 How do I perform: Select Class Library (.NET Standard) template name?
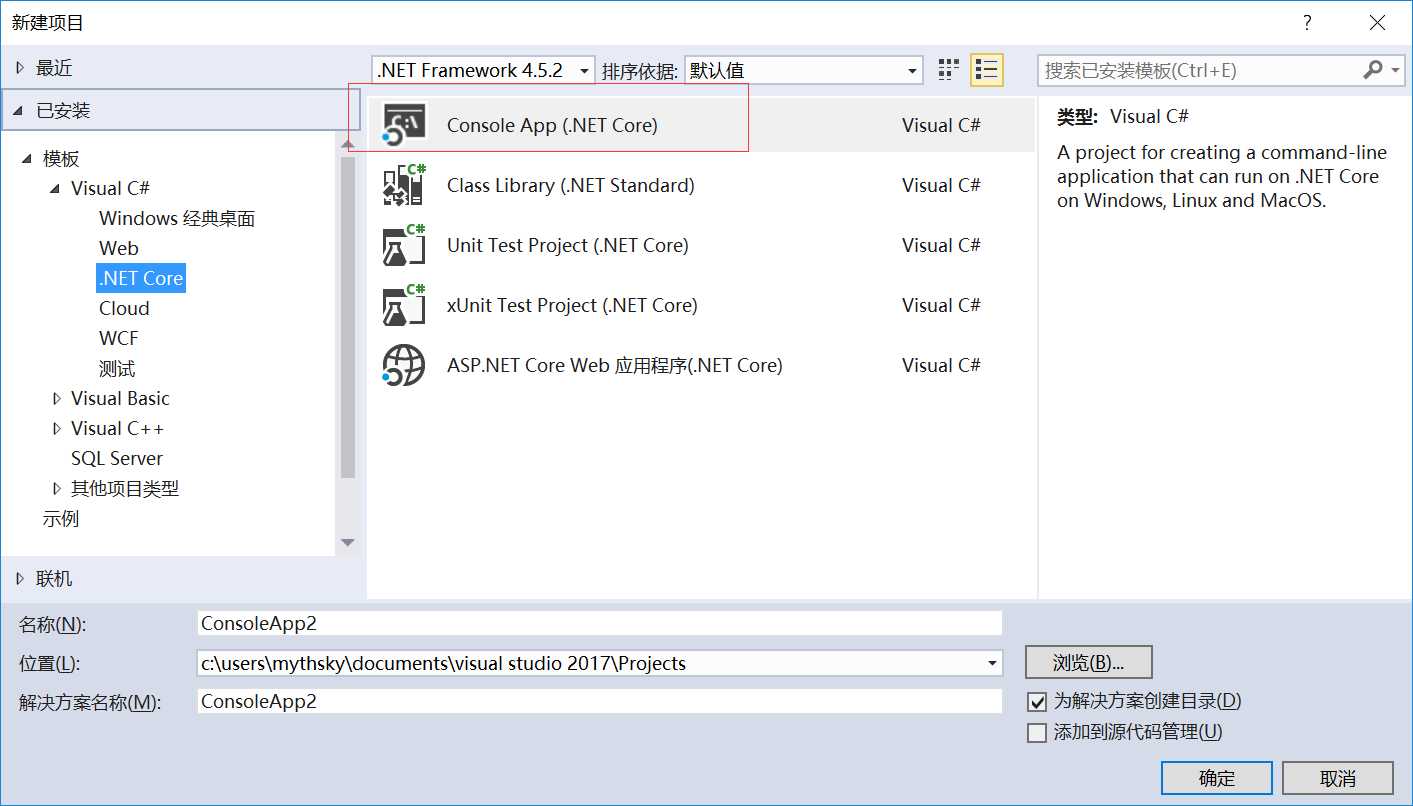coord(571,185)
